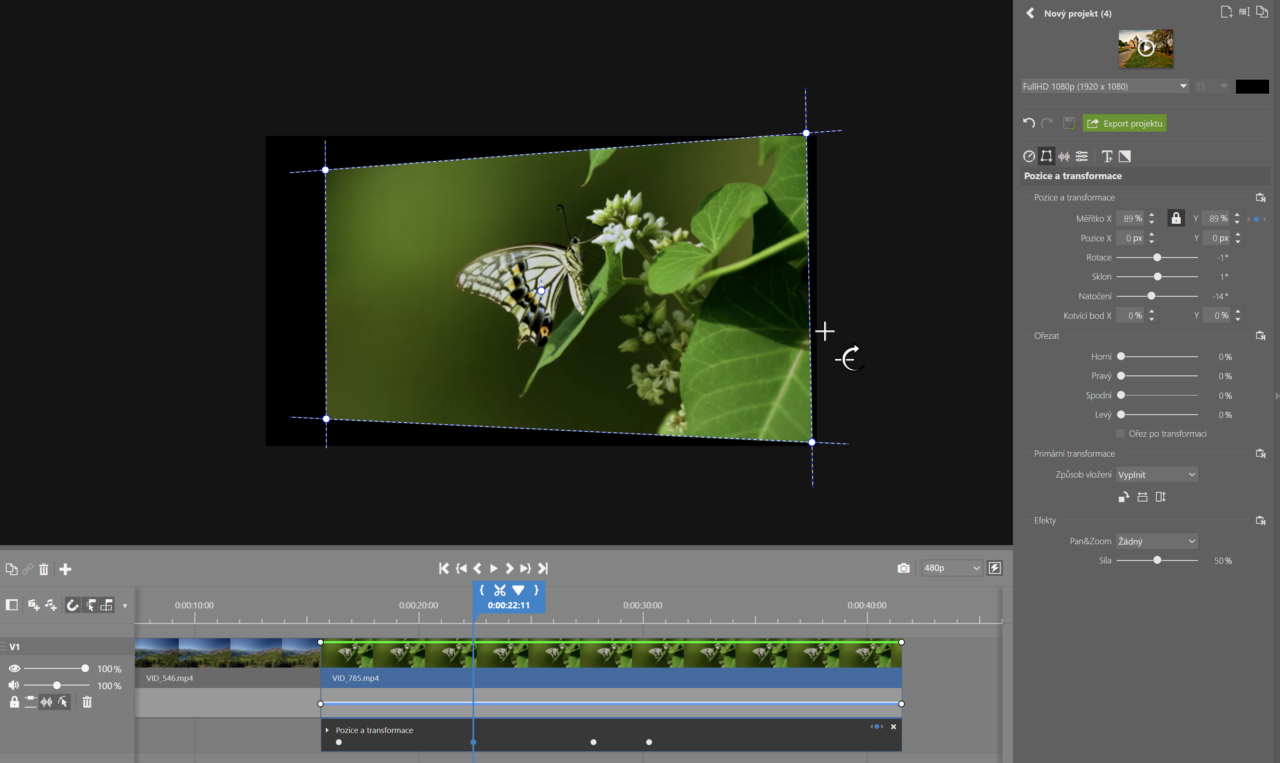Click the Pozice Y stepper arrows
This screenshot has height=763, width=1280.
(1237, 238)
